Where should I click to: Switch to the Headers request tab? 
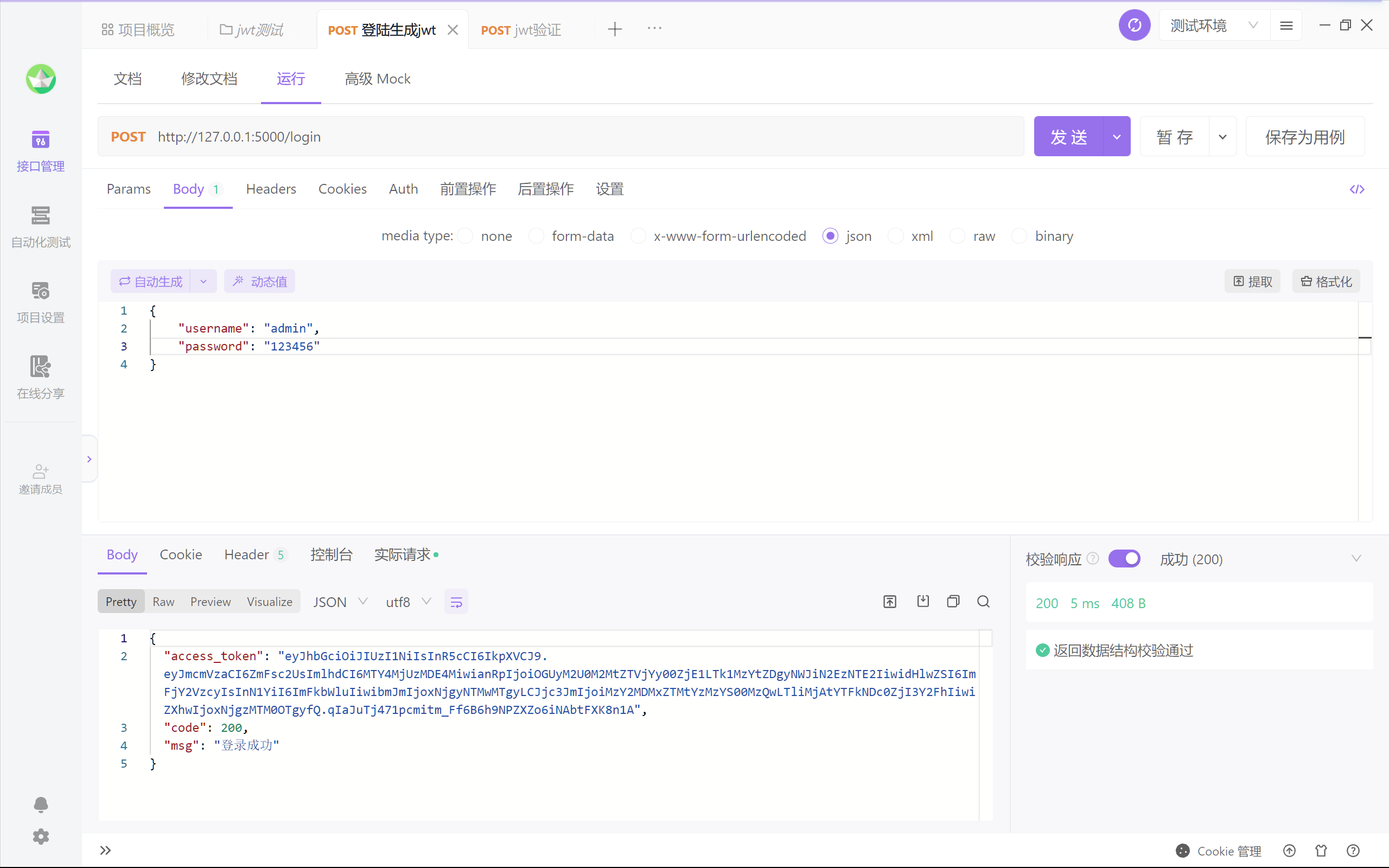(x=271, y=189)
